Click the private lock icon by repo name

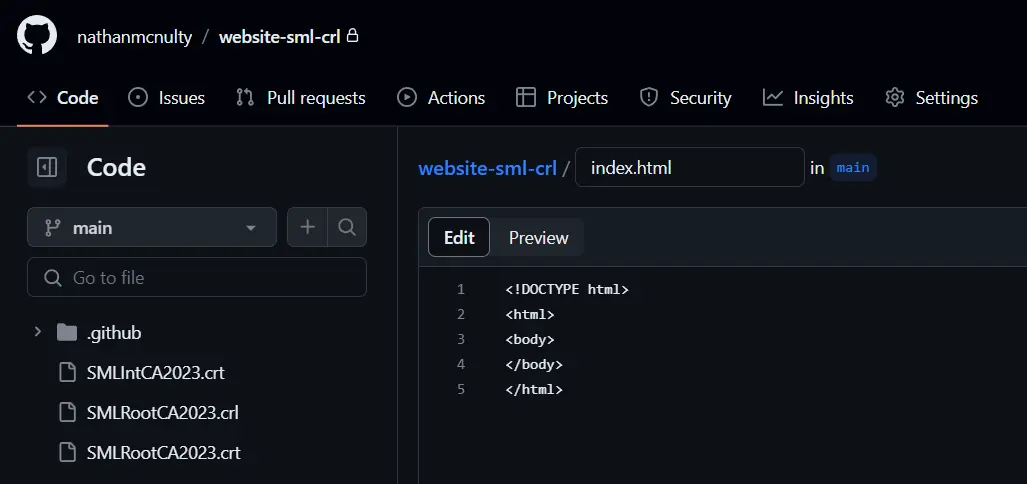352,36
